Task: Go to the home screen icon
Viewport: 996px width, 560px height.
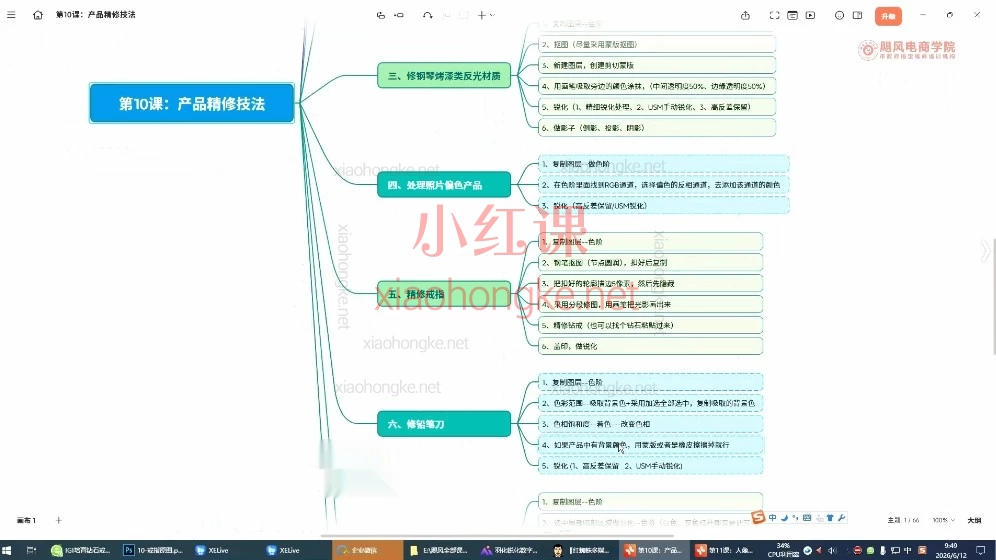Action: (37, 15)
